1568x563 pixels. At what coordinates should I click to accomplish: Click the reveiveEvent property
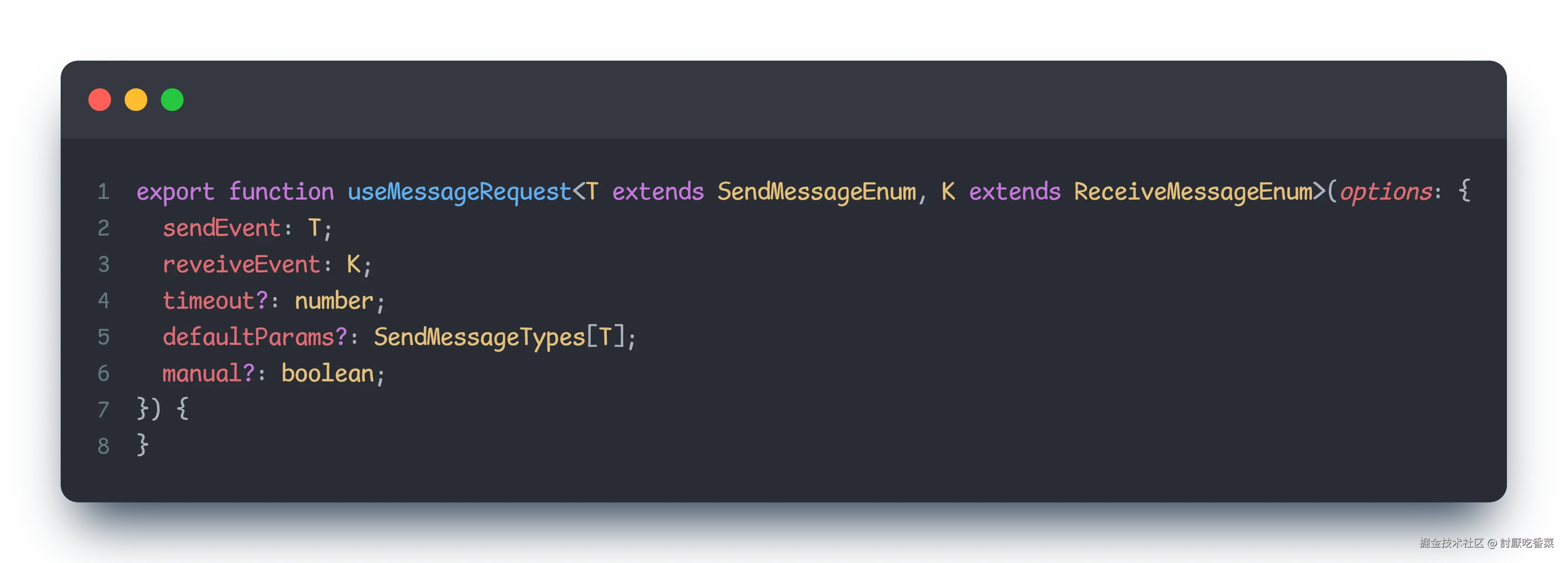tap(241, 265)
